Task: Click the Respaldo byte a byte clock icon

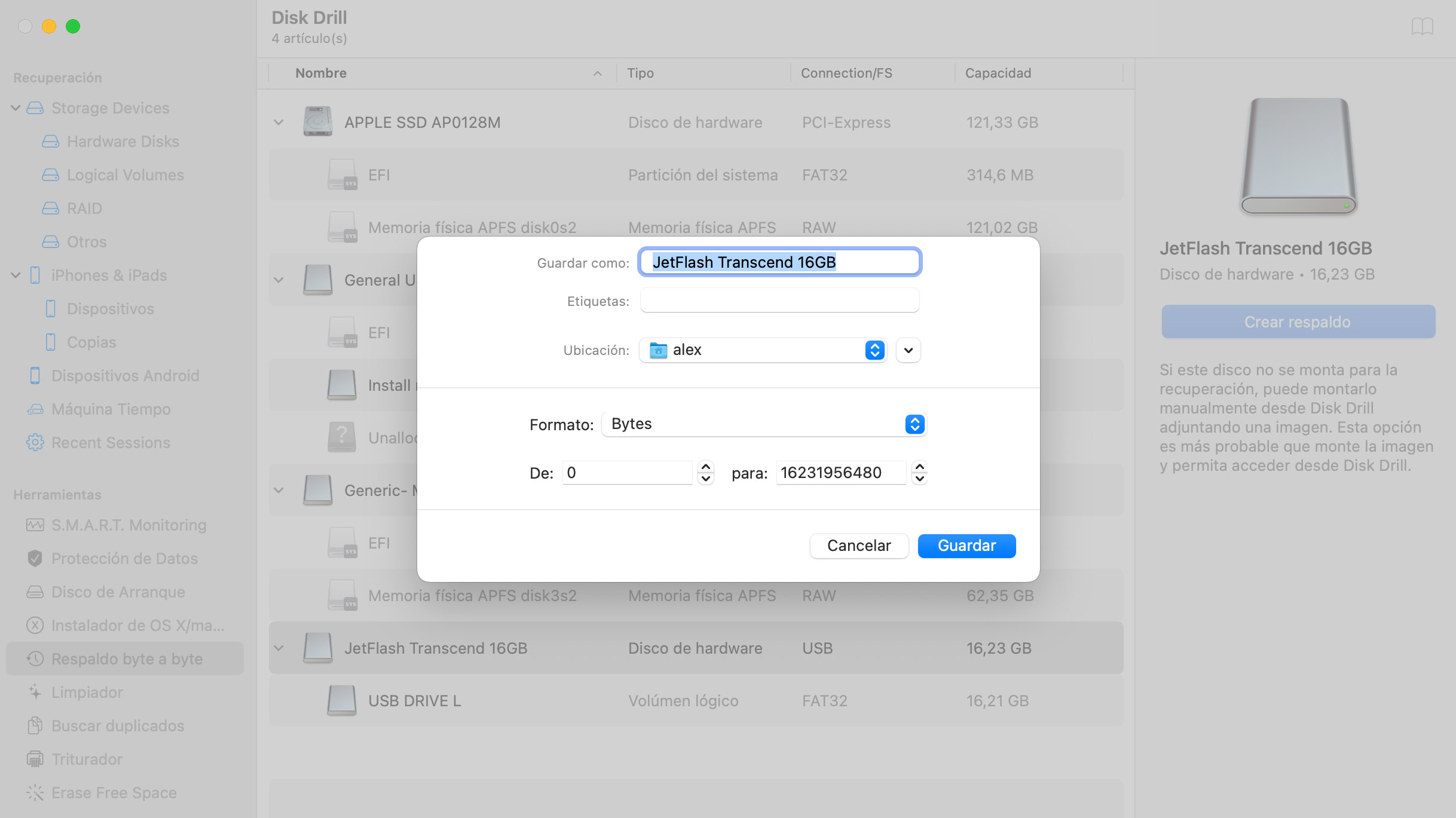Action: (x=35, y=659)
